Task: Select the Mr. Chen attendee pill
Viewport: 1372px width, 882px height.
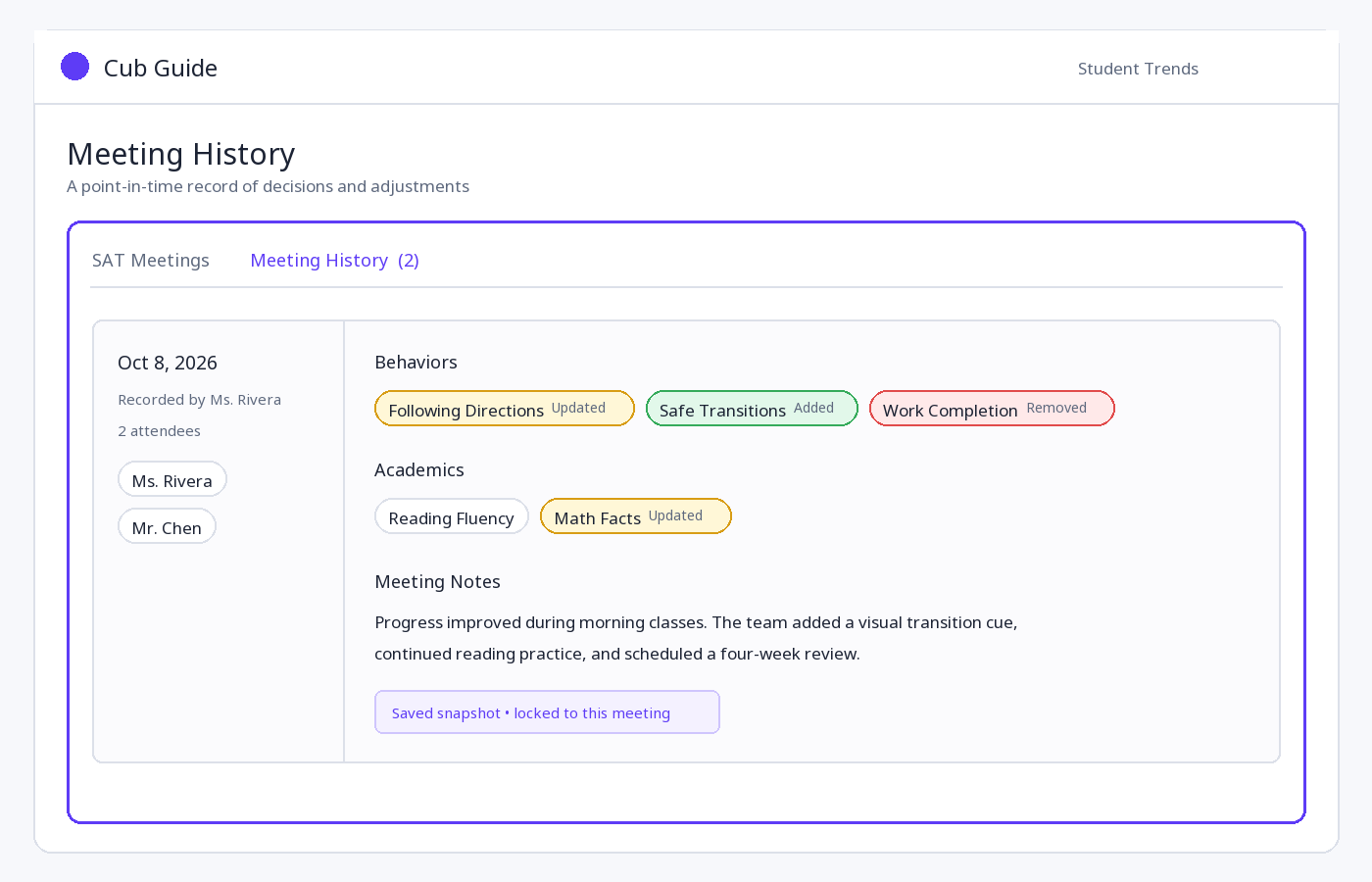Action: point(167,526)
